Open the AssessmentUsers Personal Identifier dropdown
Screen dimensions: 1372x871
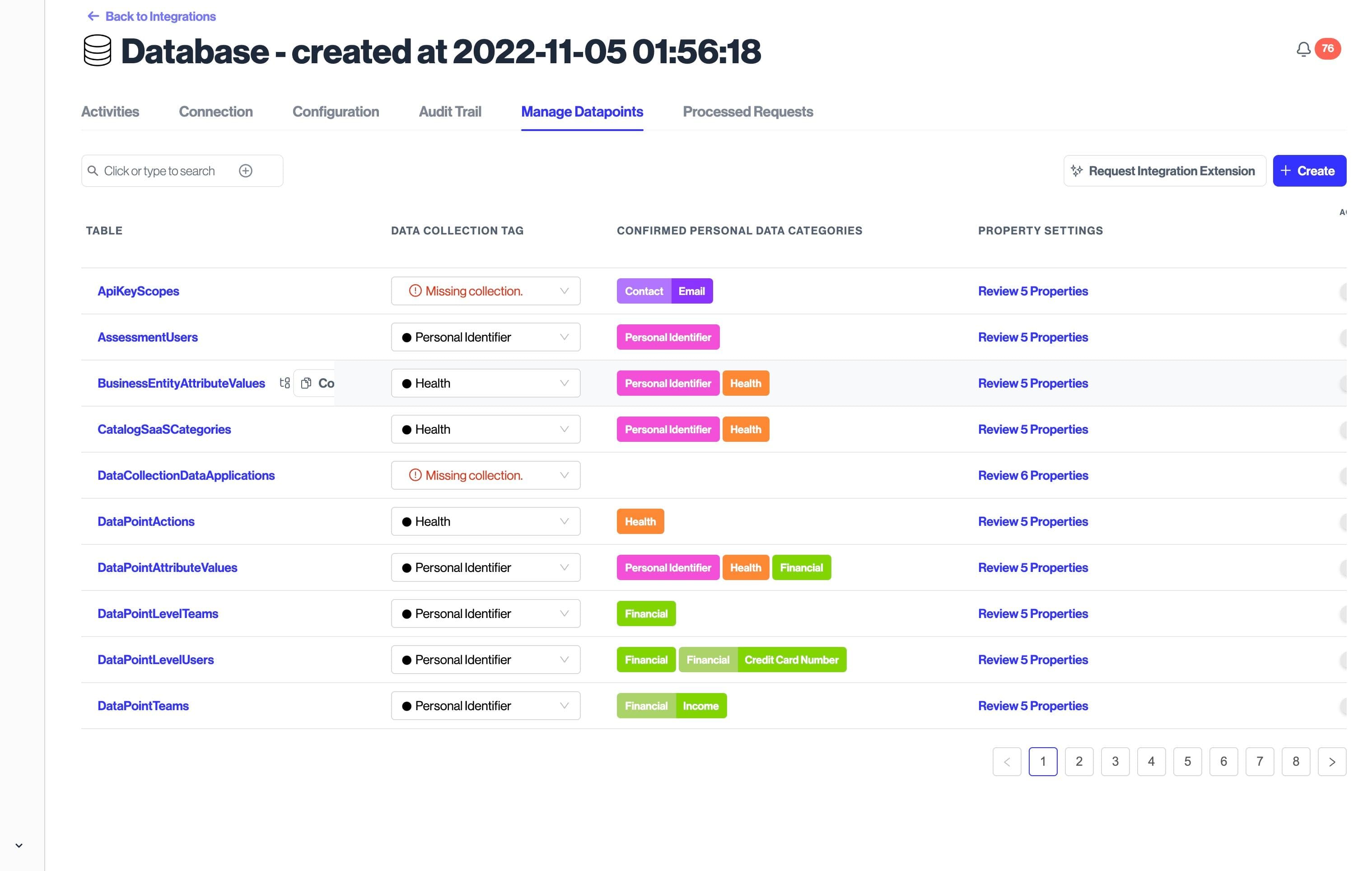(x=485, y=337)
